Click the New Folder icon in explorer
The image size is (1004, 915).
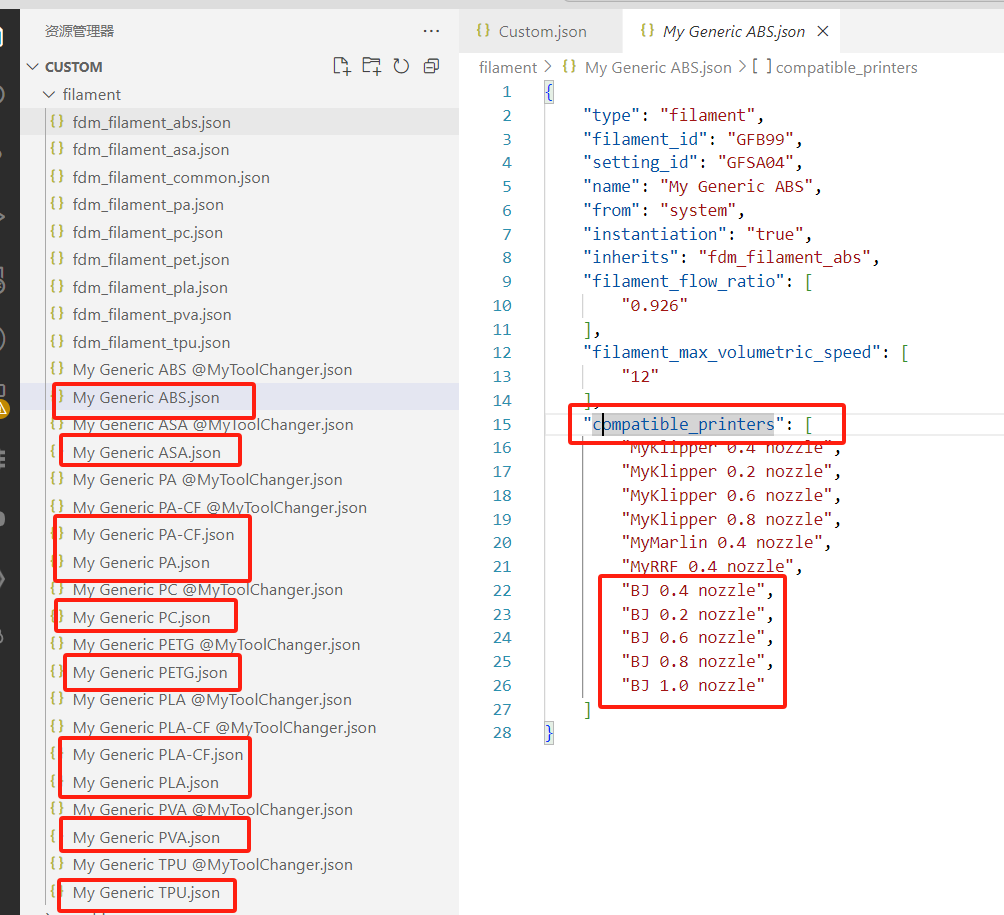point(371,67)
